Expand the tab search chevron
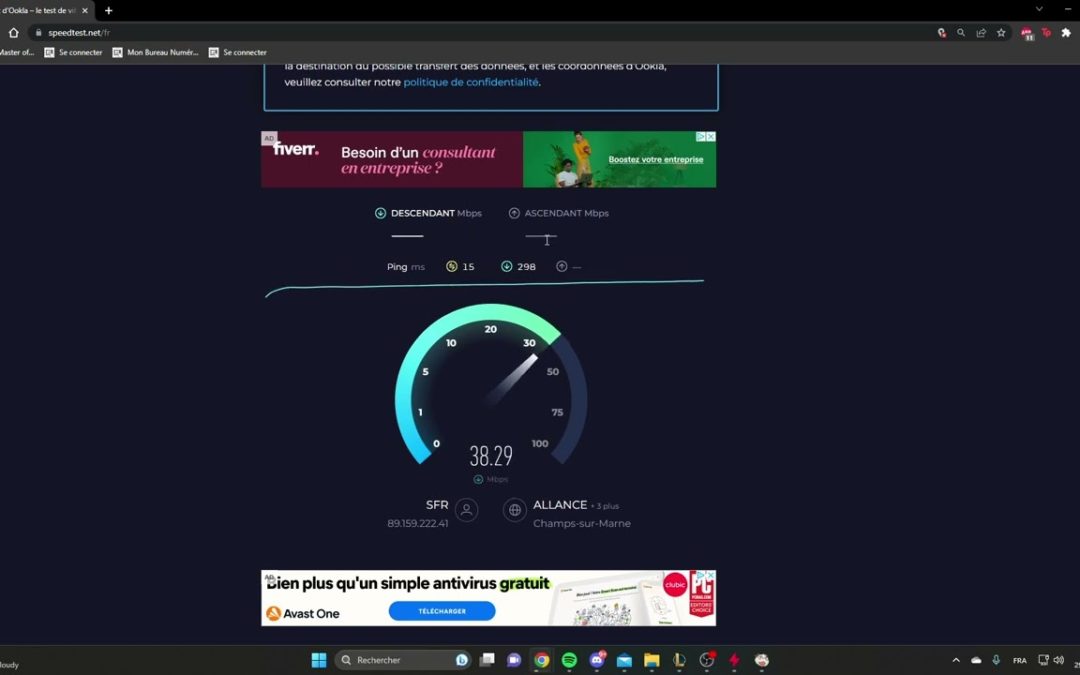Viewport: 1080px width, 675px height. pos(1039,9)
